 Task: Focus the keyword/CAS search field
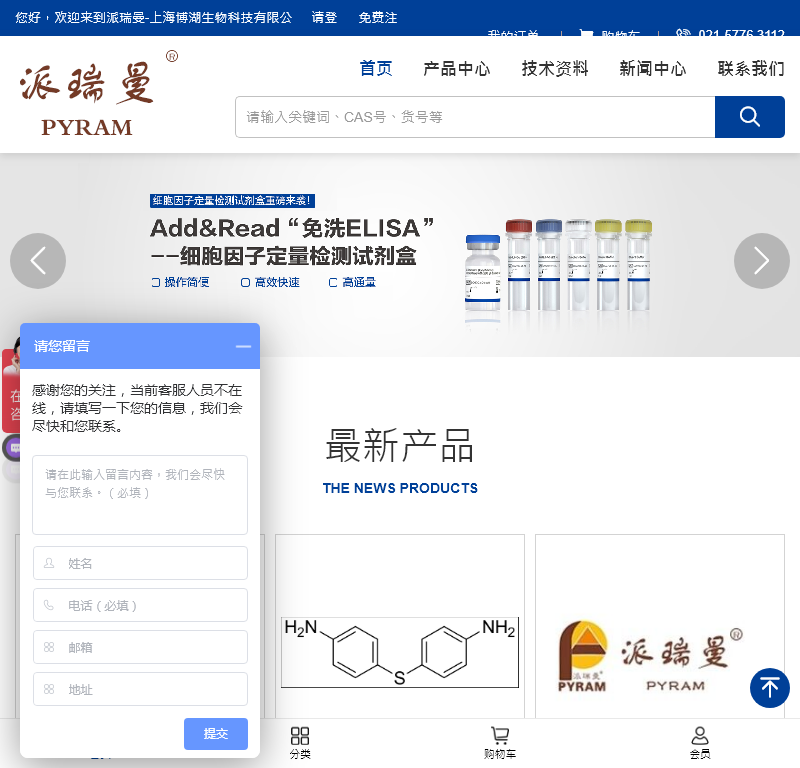tap(475, 117)
